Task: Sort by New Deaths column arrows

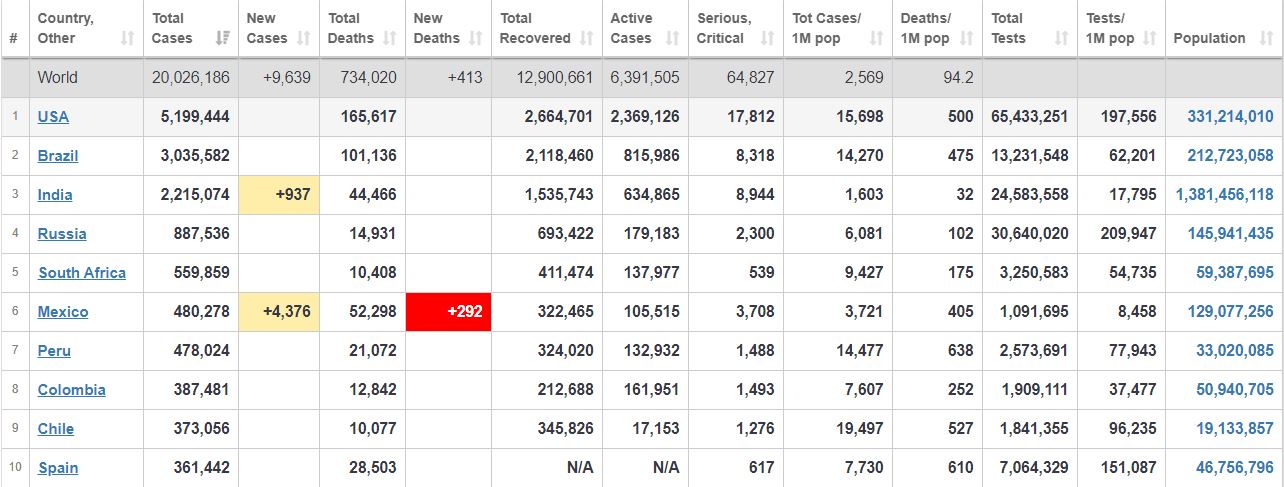Action: (475, 38)
